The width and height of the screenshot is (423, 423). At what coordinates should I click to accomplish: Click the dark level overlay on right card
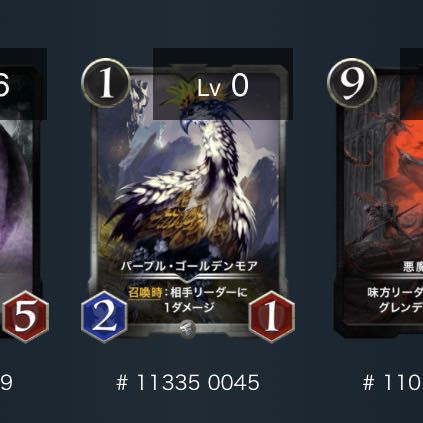click(x=411, y=84)
